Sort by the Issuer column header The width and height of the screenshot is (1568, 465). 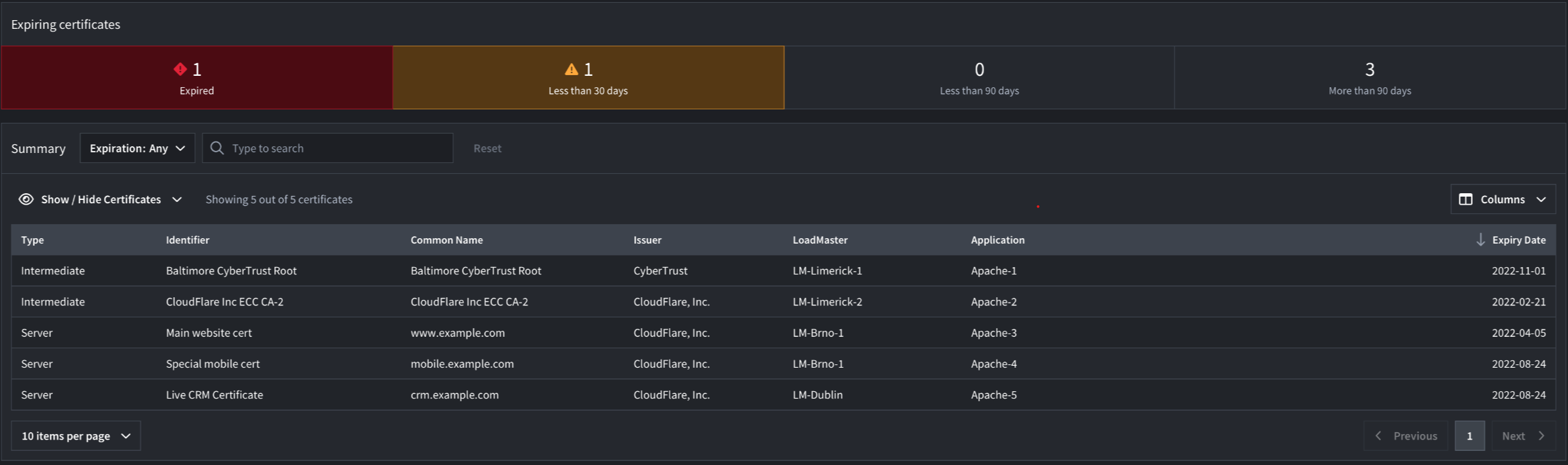tap(648, 240)
